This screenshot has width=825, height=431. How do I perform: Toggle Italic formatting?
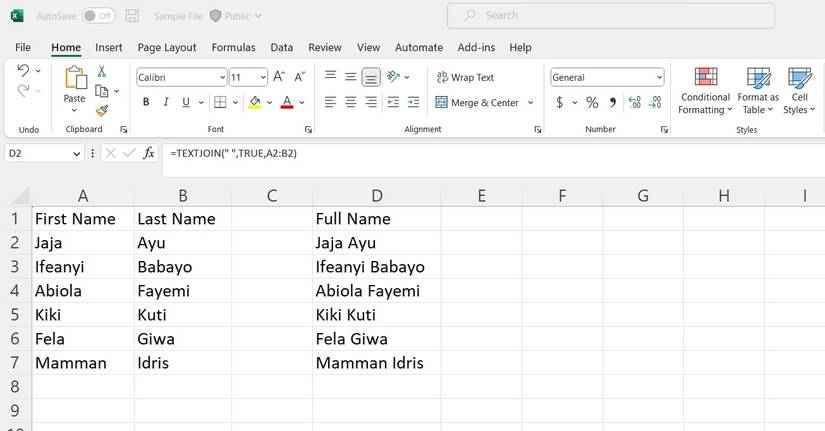[166, 102]
